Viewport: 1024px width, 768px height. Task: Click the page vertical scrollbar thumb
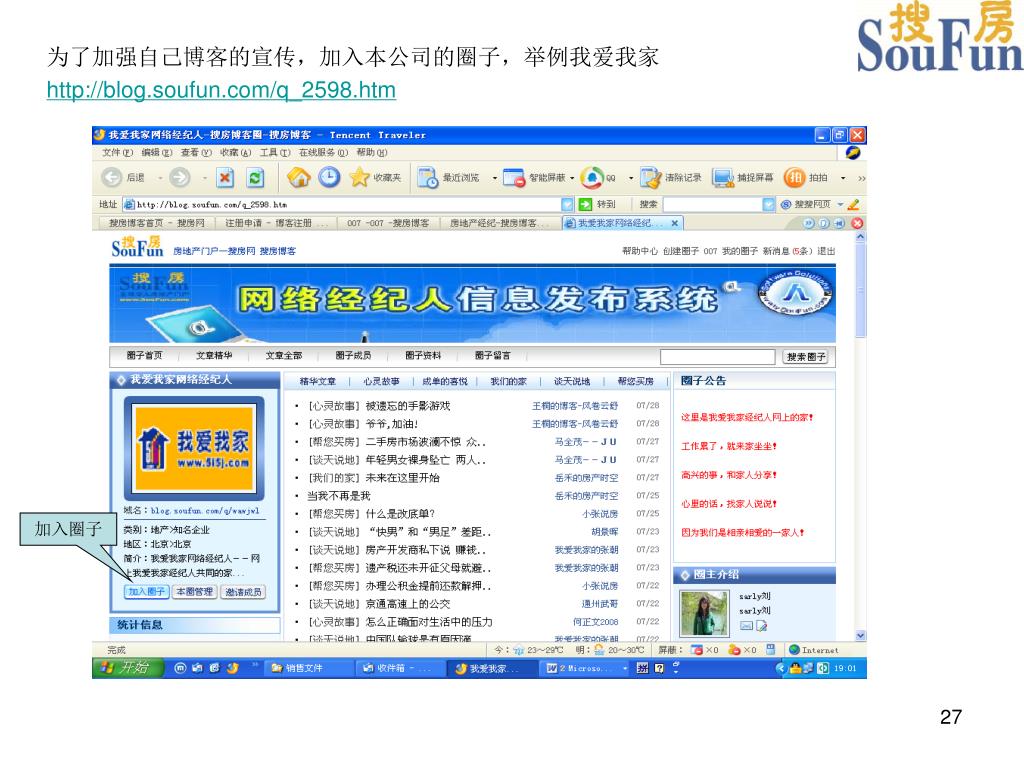point(860,291)
